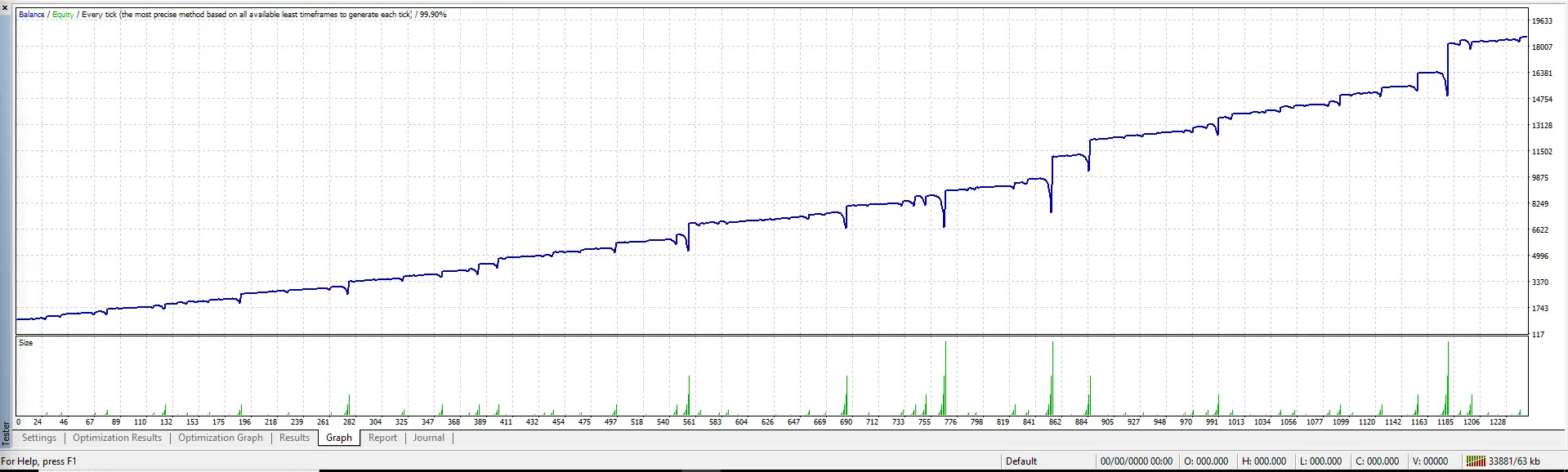Click the O: 000.000 open price field

coord(1206,461)
